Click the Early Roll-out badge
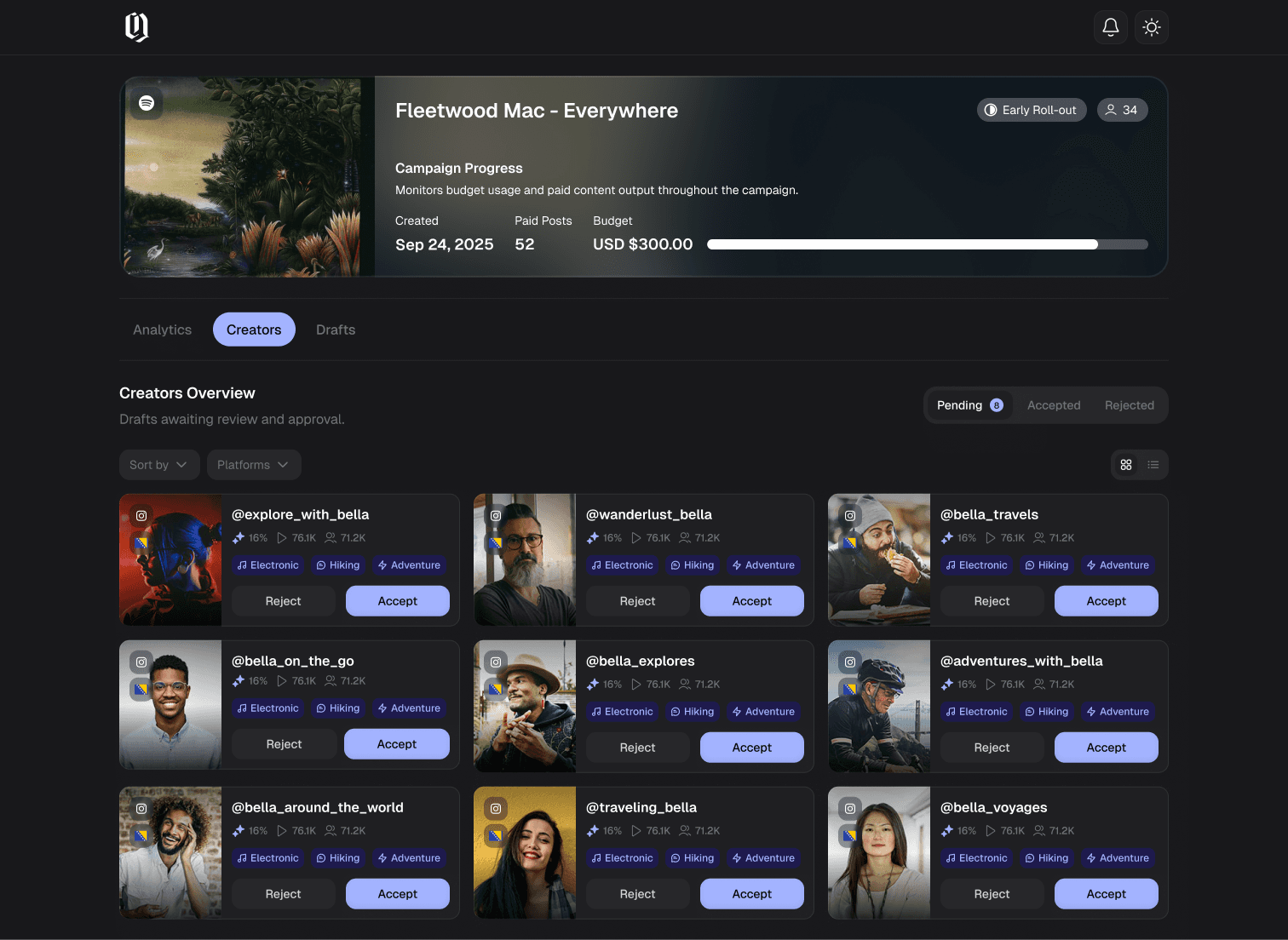 point(1032,110)
